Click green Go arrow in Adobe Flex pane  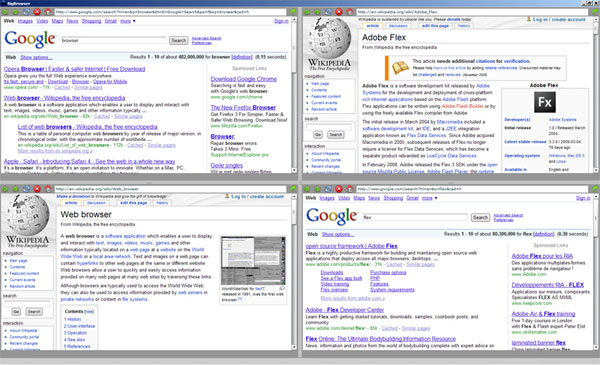point(595,12)
